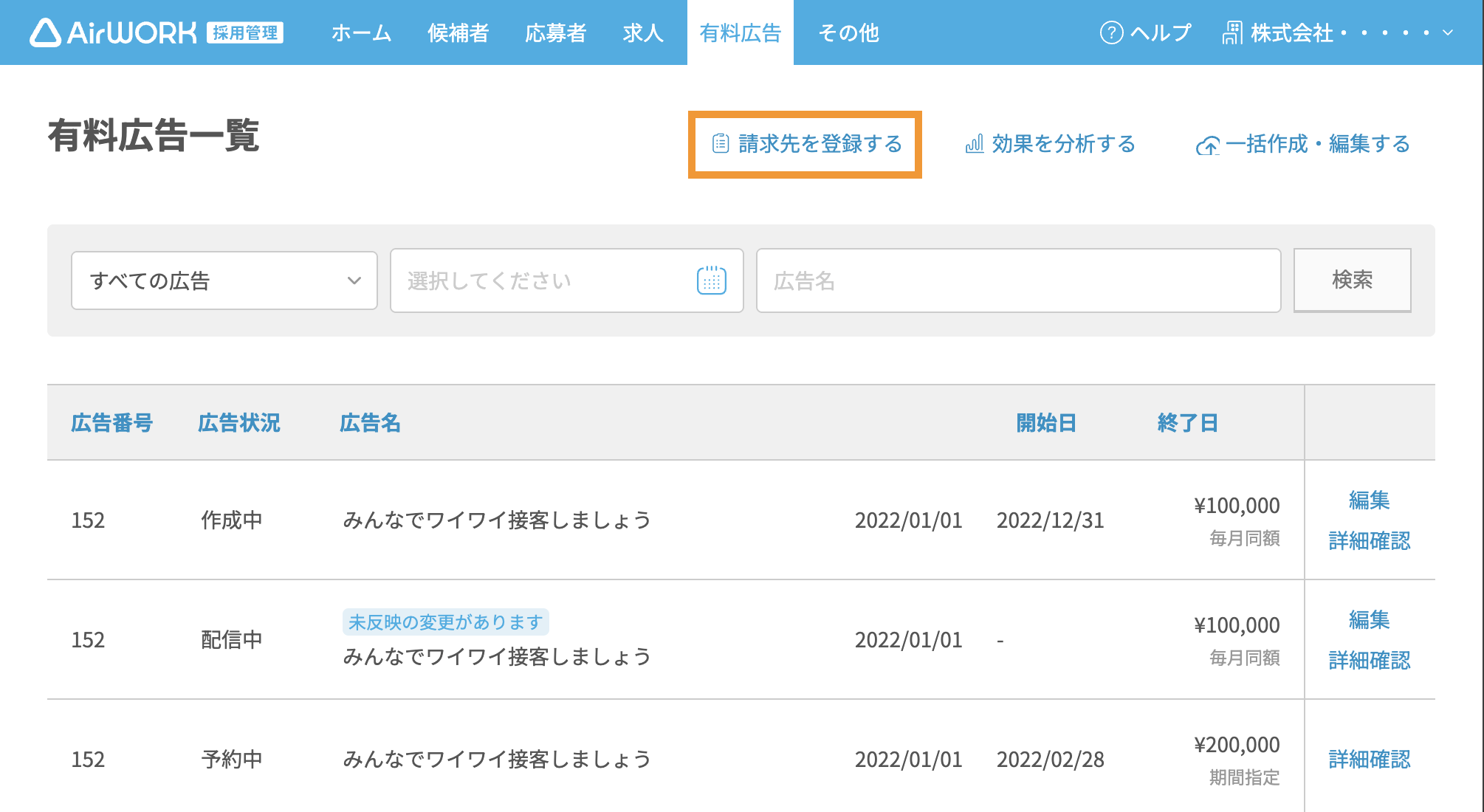
Task: Click 詳細確認 for the 作成中 ad
Action: coord(1370,540)
